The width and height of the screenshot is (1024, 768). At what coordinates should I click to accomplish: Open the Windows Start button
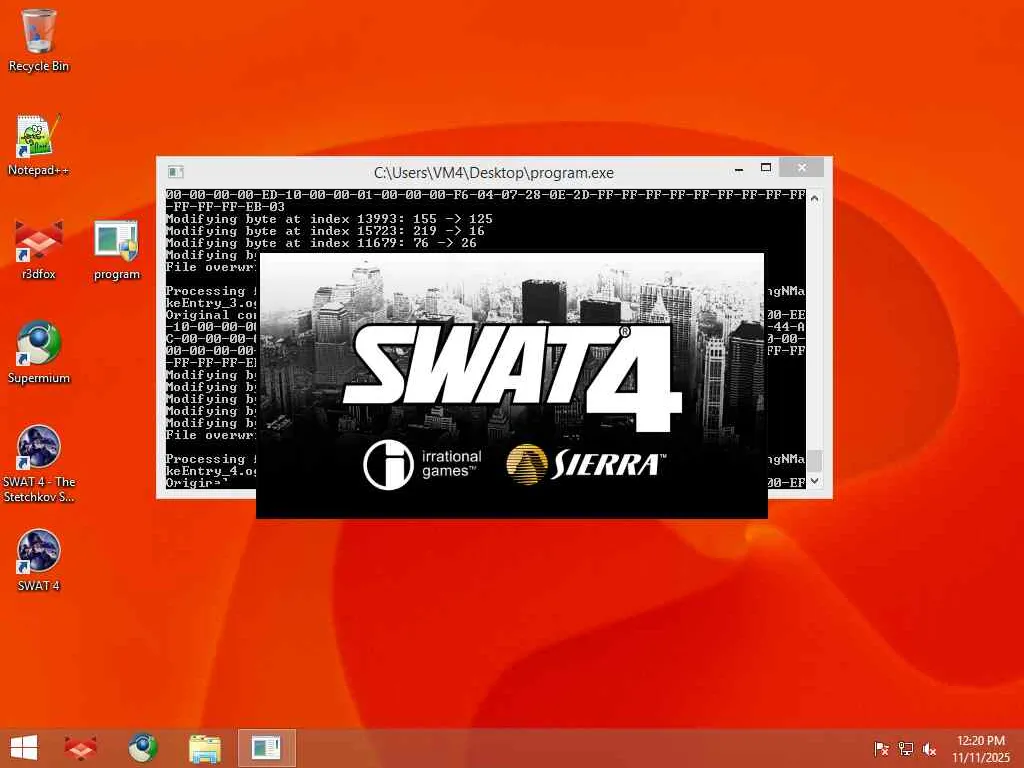[24, 748]
